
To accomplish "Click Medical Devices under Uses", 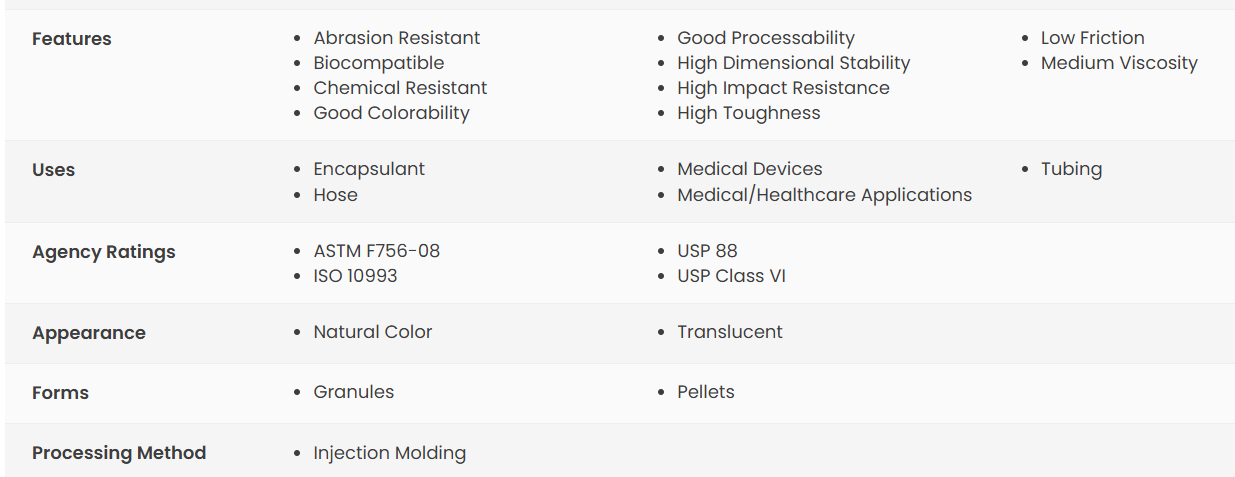I will coord(750,169).
